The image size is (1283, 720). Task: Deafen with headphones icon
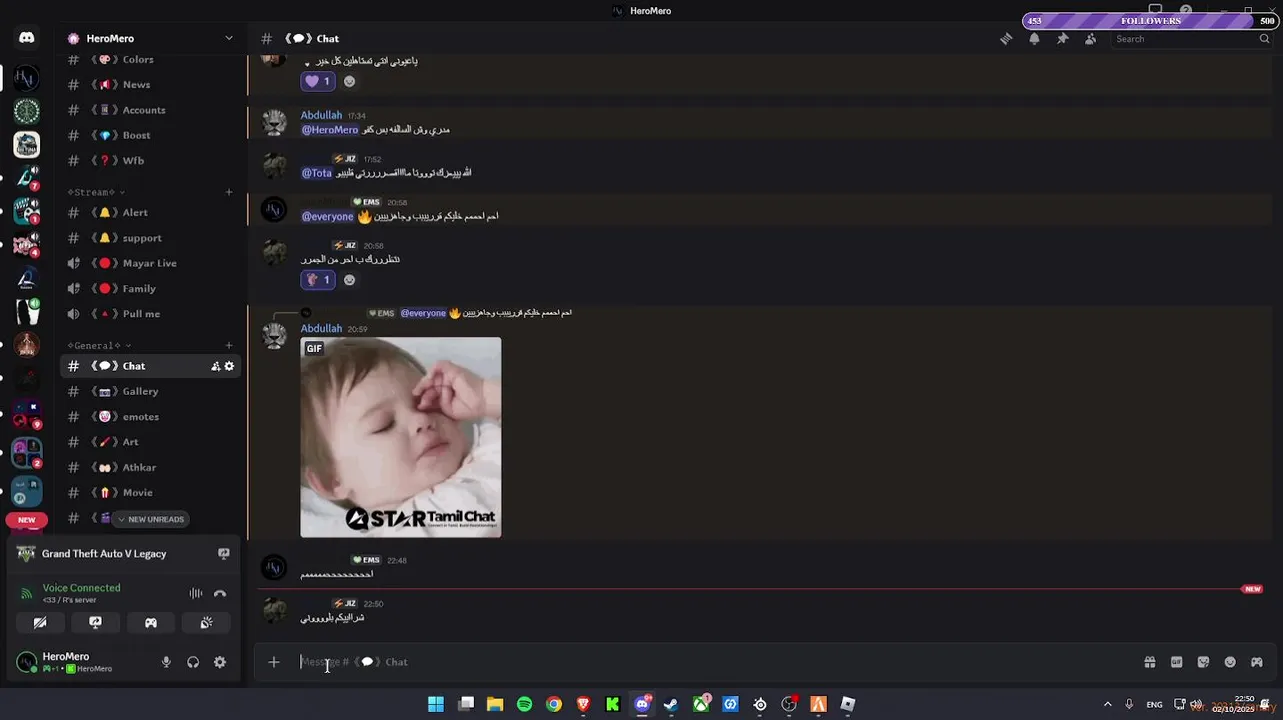point(193,662)
